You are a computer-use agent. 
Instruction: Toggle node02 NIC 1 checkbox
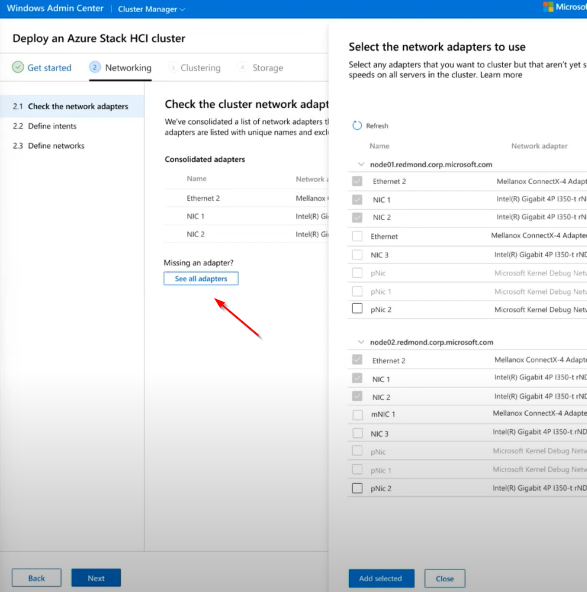point(357,378)
